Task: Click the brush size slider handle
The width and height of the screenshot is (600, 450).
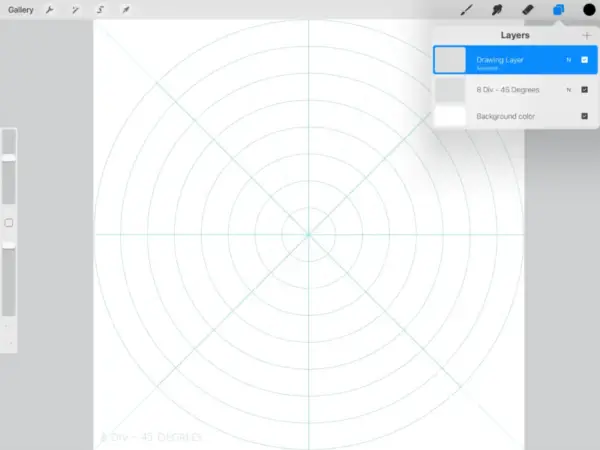Action: (x=9, y=158)
